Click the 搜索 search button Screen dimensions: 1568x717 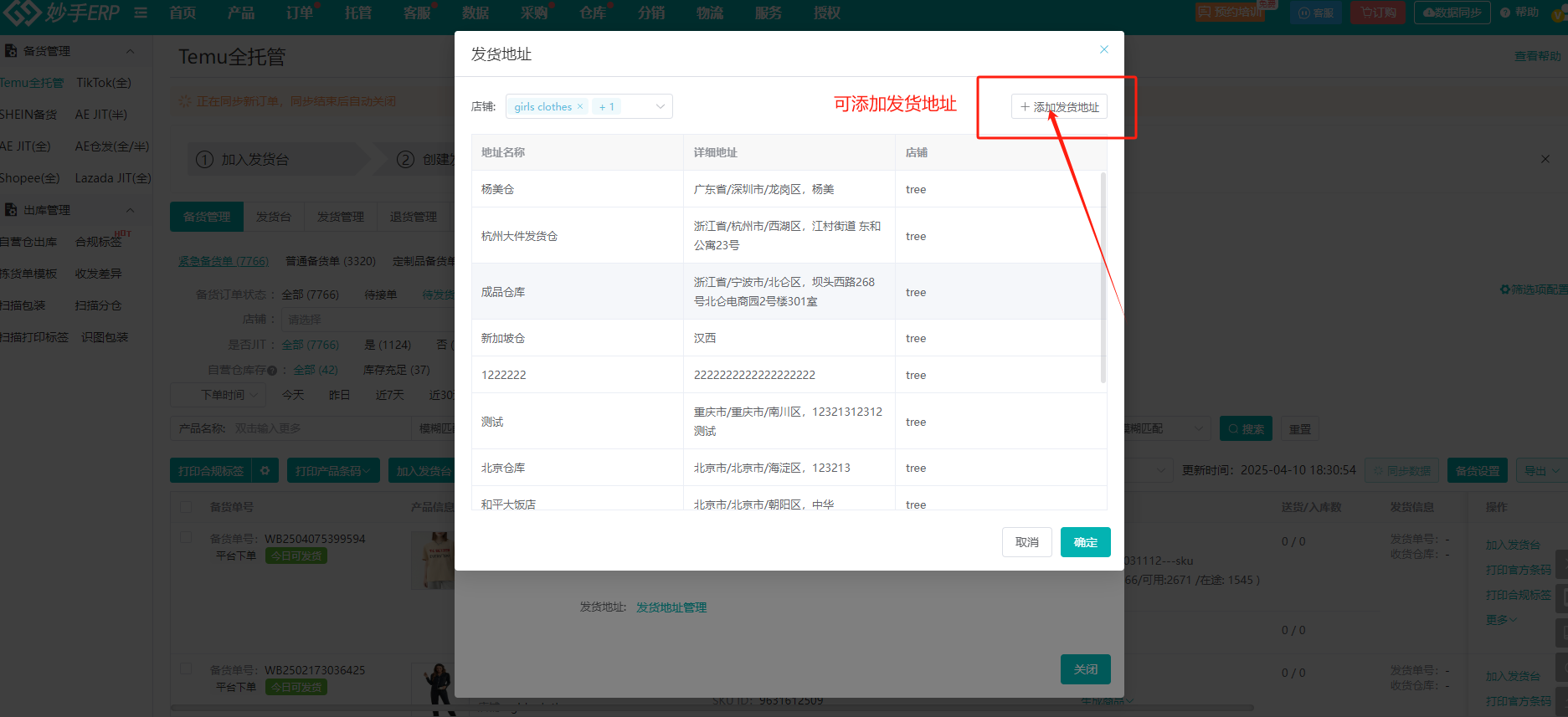[1246, 428]
